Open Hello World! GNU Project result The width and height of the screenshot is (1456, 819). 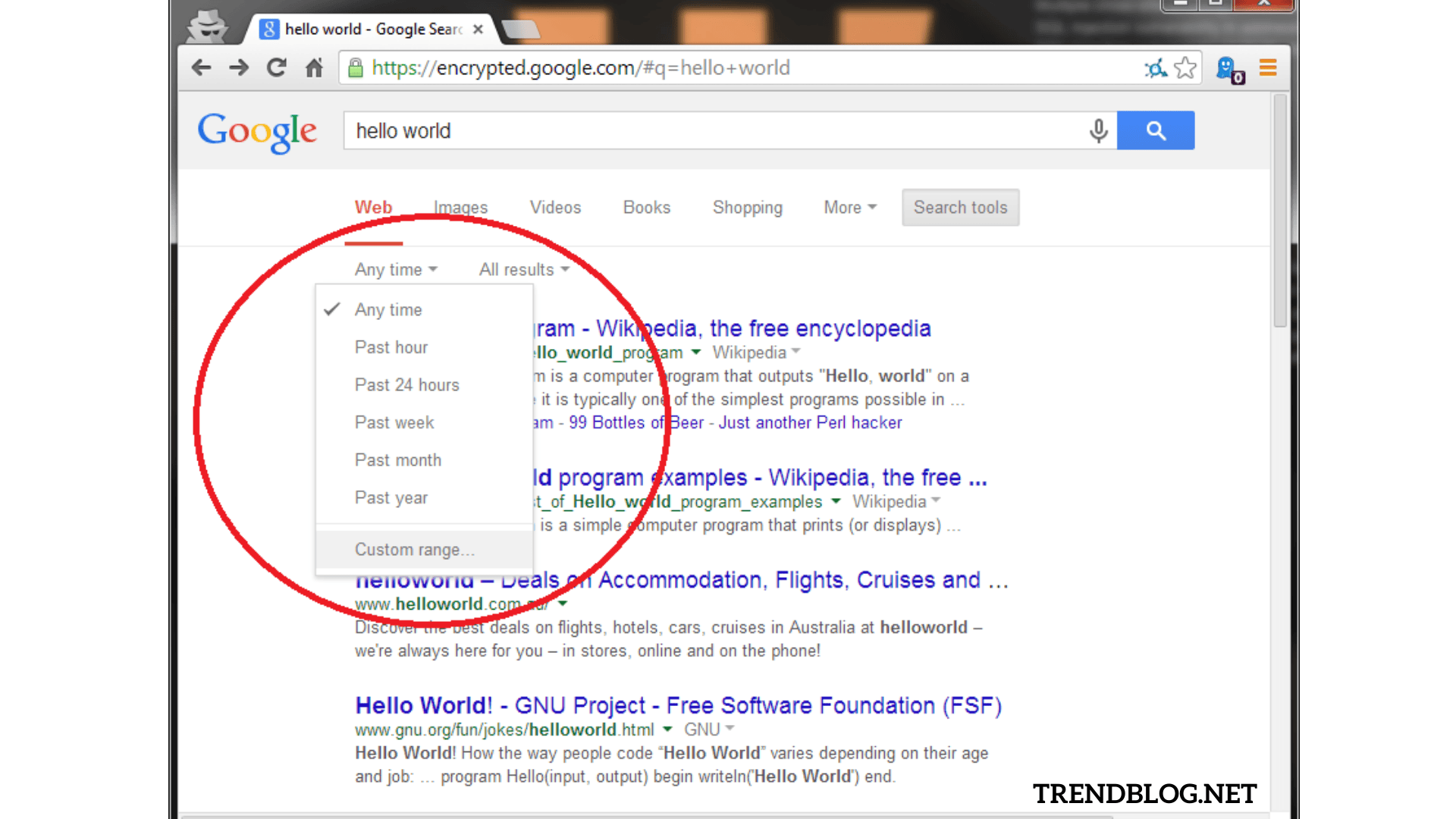tap(679, 706)
